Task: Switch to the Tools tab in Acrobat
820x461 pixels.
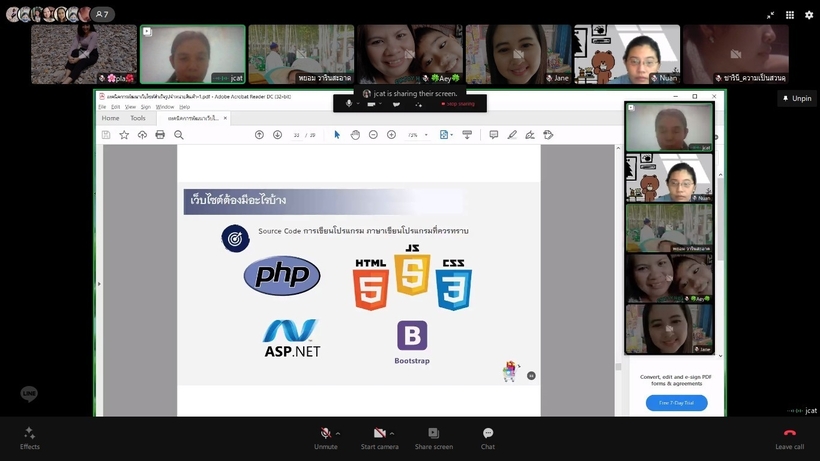Action: click(138, 118)
